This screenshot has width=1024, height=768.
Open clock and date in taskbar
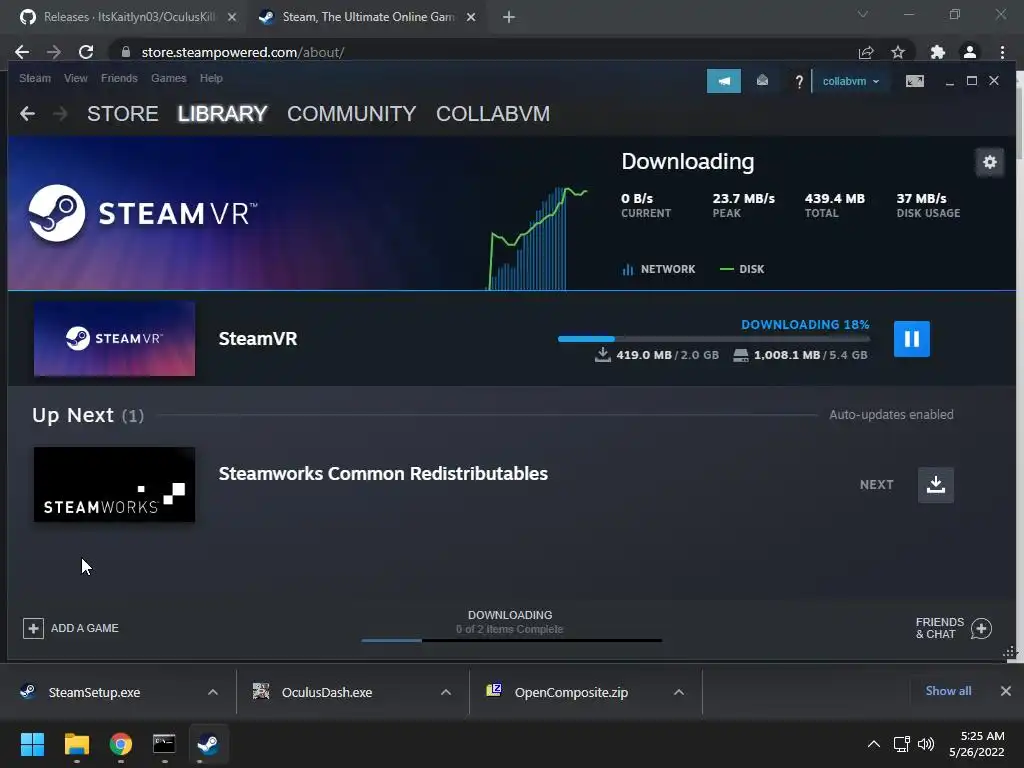click(976, 744)
